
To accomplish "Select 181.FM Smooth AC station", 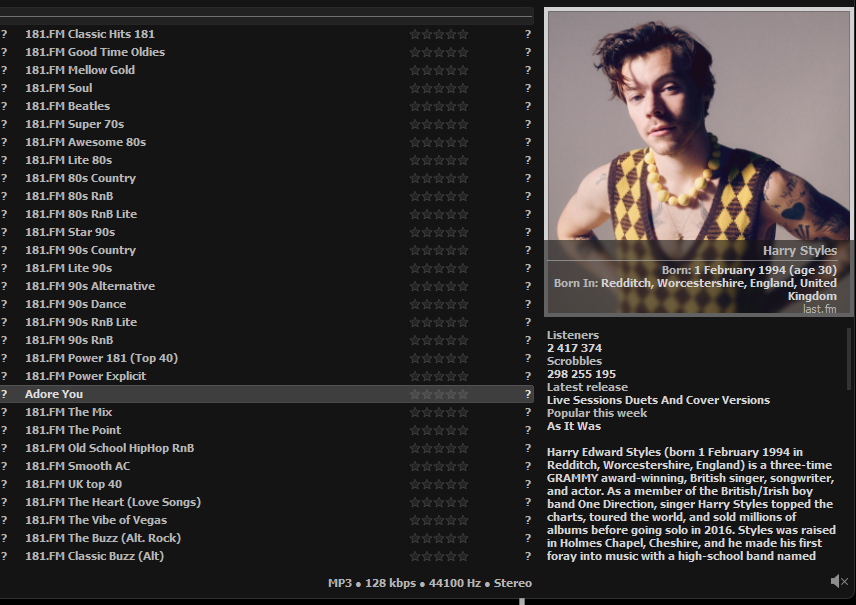I will point(267,466).
